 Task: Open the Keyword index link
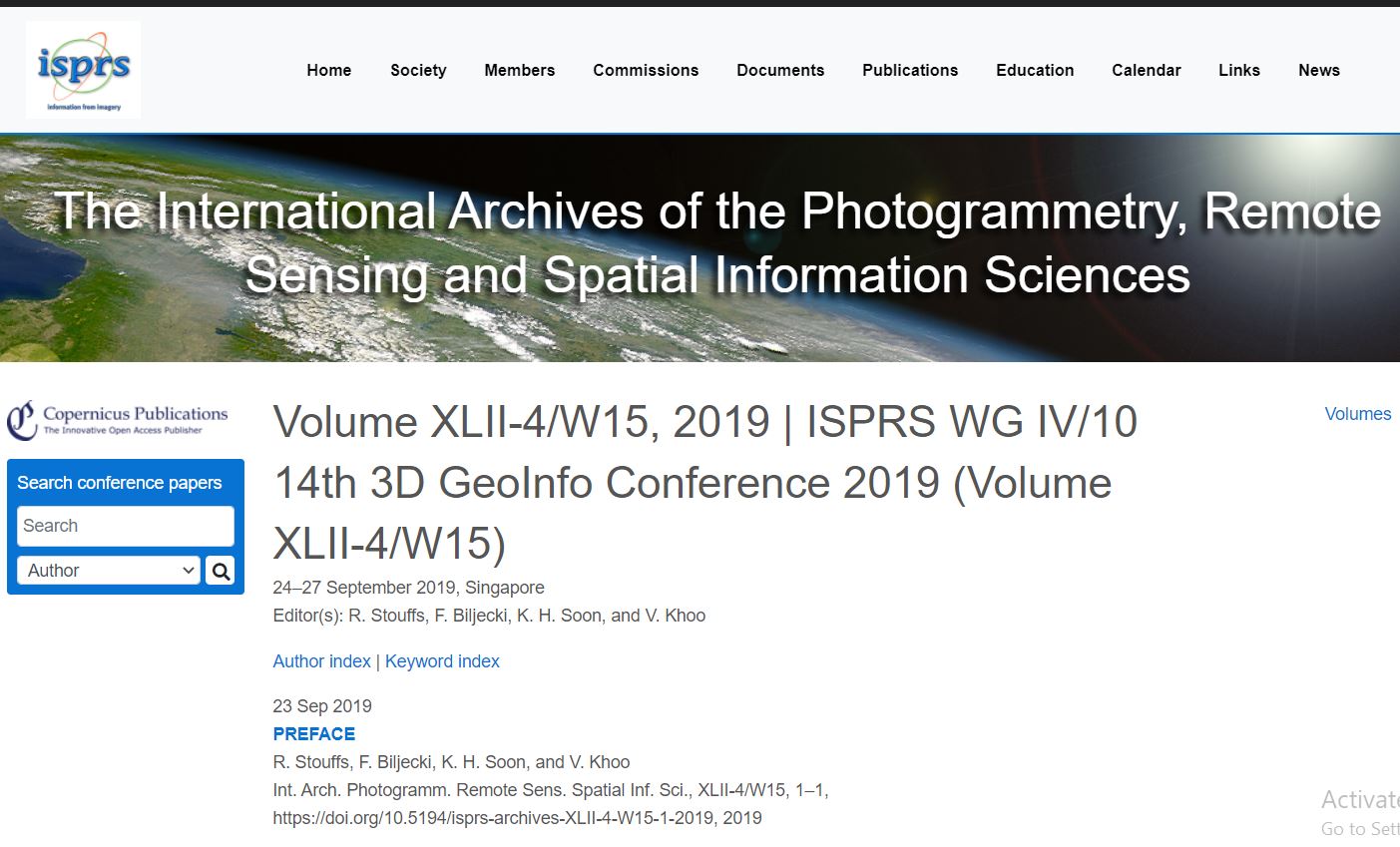coord(442,661)
